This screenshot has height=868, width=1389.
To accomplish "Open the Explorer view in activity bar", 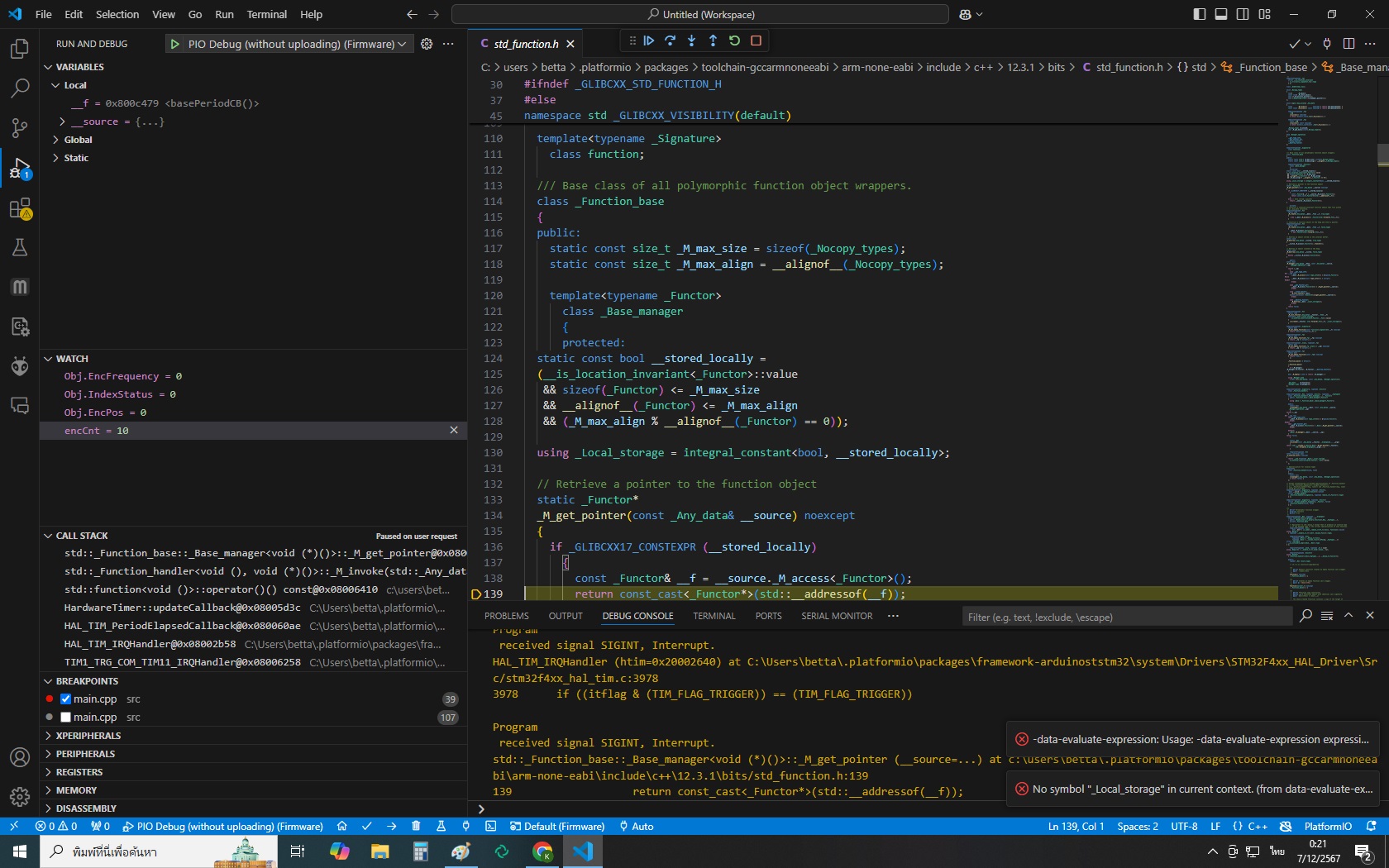I will [x=20, y=49].
